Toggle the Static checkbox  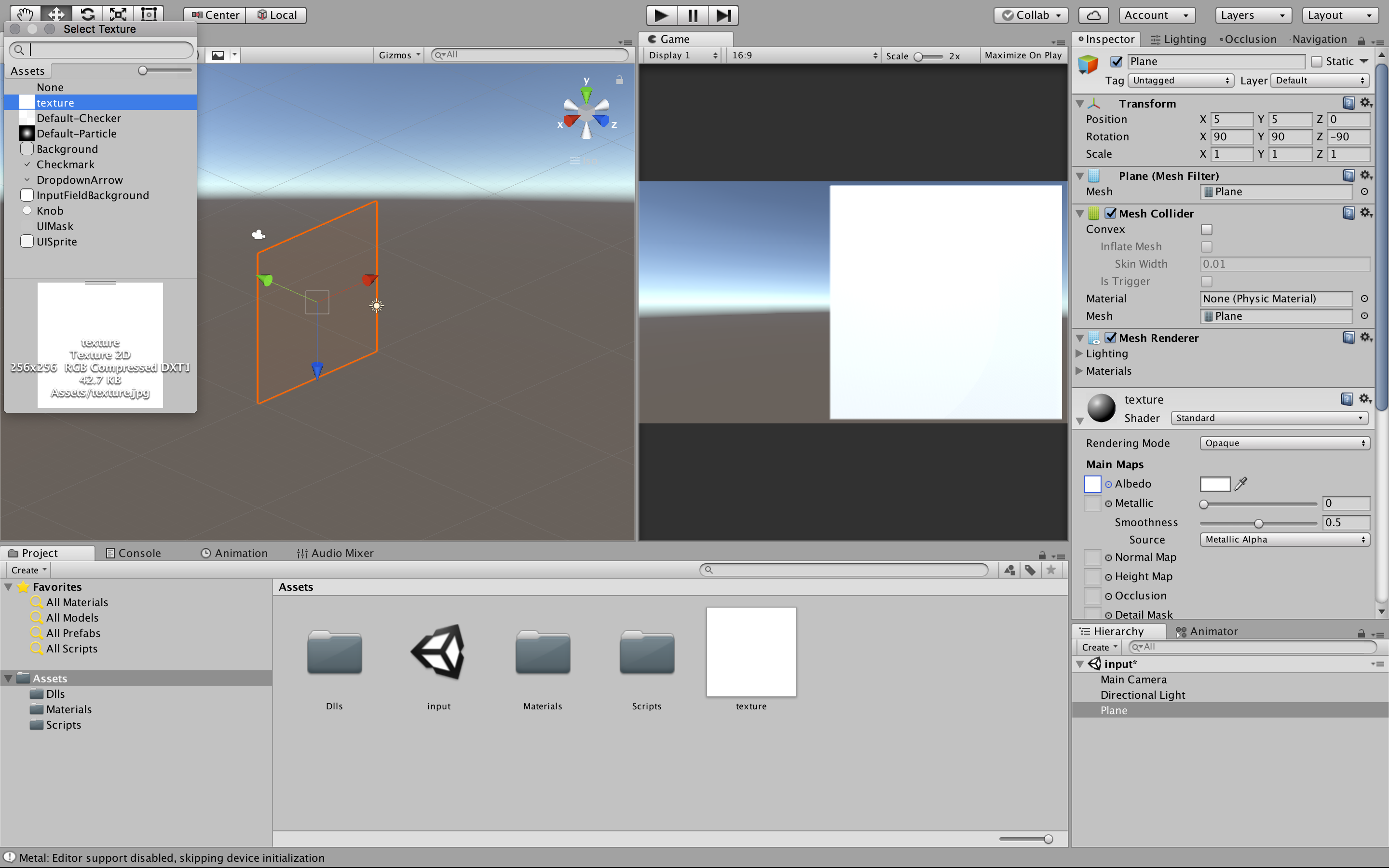[1317, 61]
